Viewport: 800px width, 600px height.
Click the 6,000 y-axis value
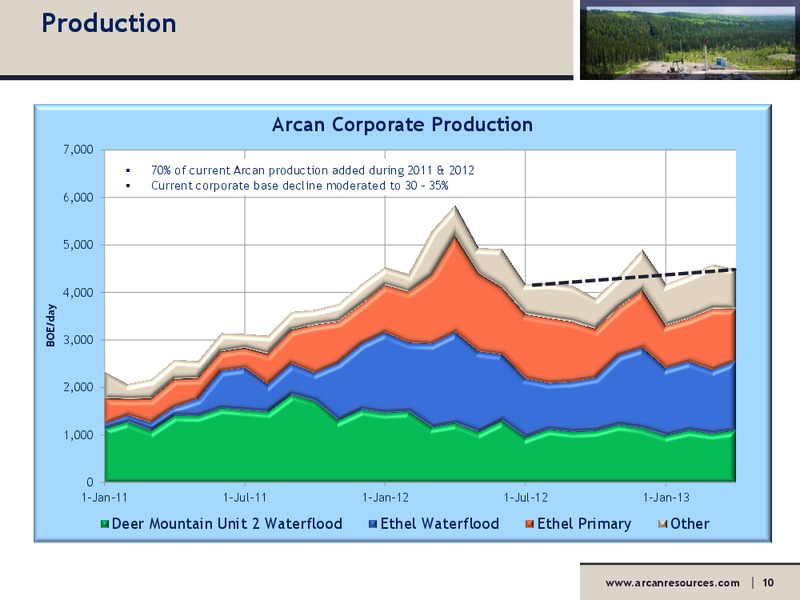click(79, 197)
